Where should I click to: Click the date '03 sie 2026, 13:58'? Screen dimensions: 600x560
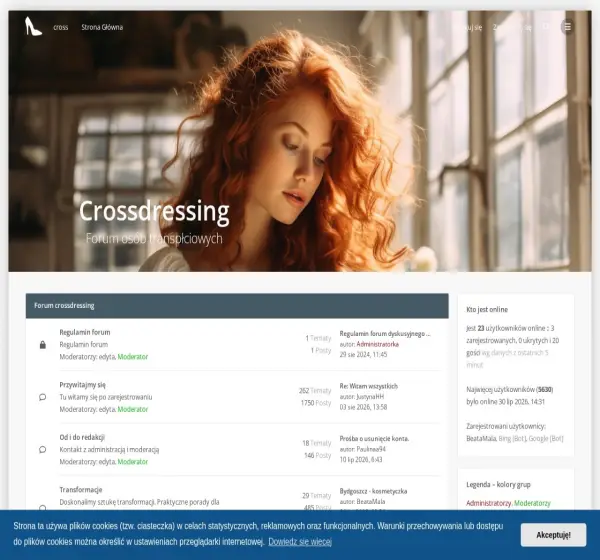[363, 407]
